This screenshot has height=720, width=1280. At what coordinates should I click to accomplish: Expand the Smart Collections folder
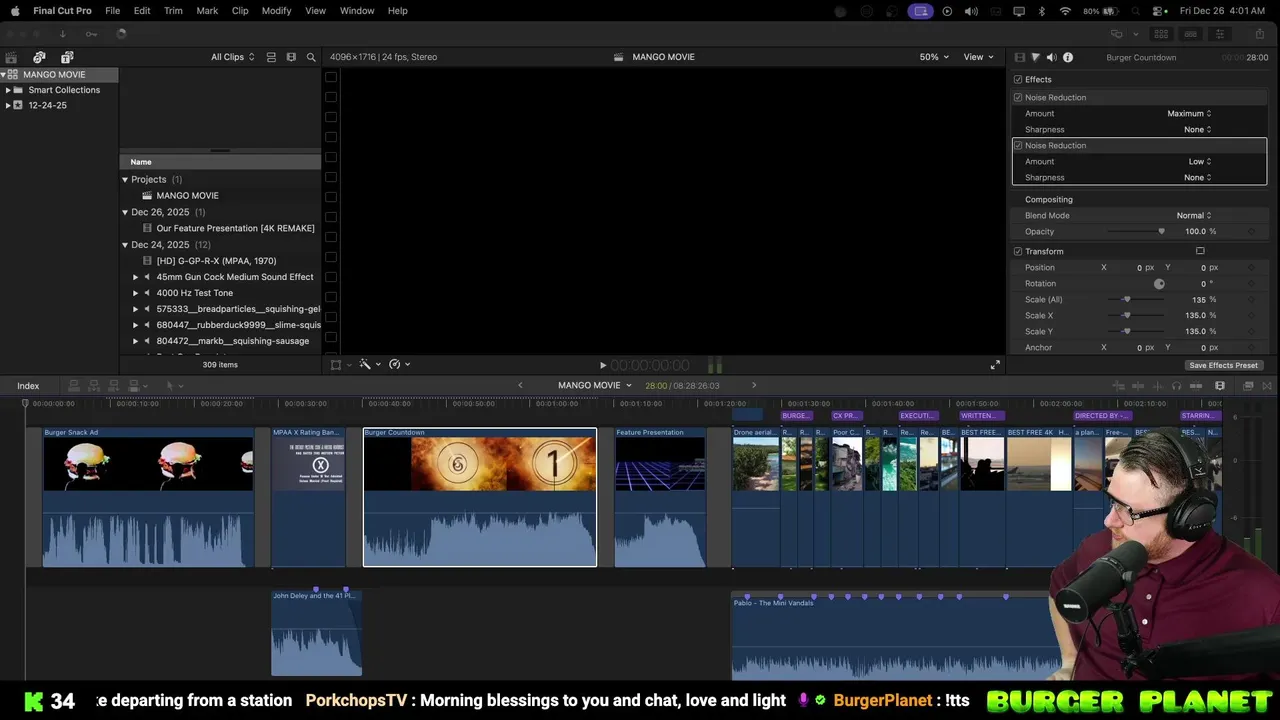click(8, 90)
